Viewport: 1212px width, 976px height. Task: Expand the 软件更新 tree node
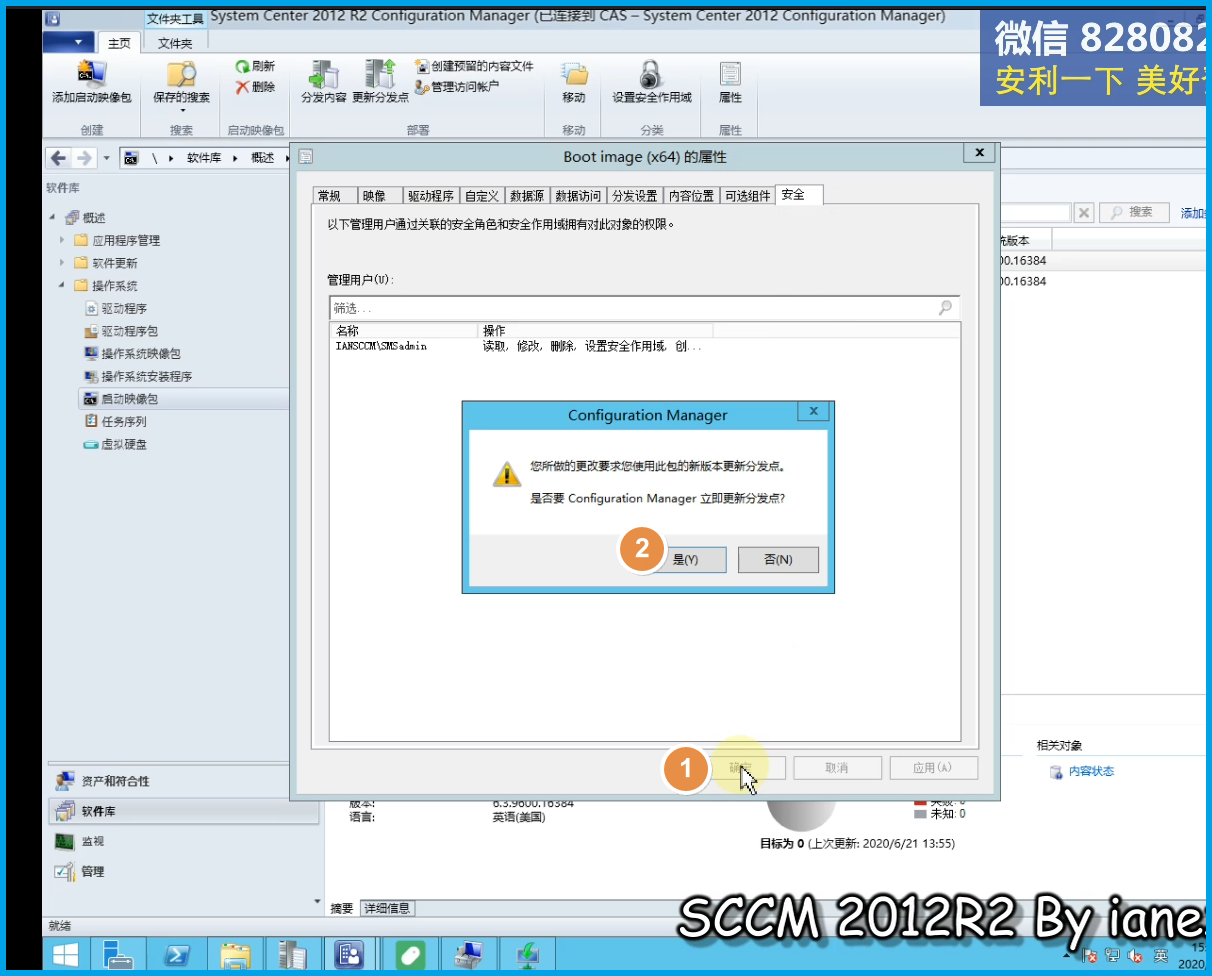click(x=62, y=263)
